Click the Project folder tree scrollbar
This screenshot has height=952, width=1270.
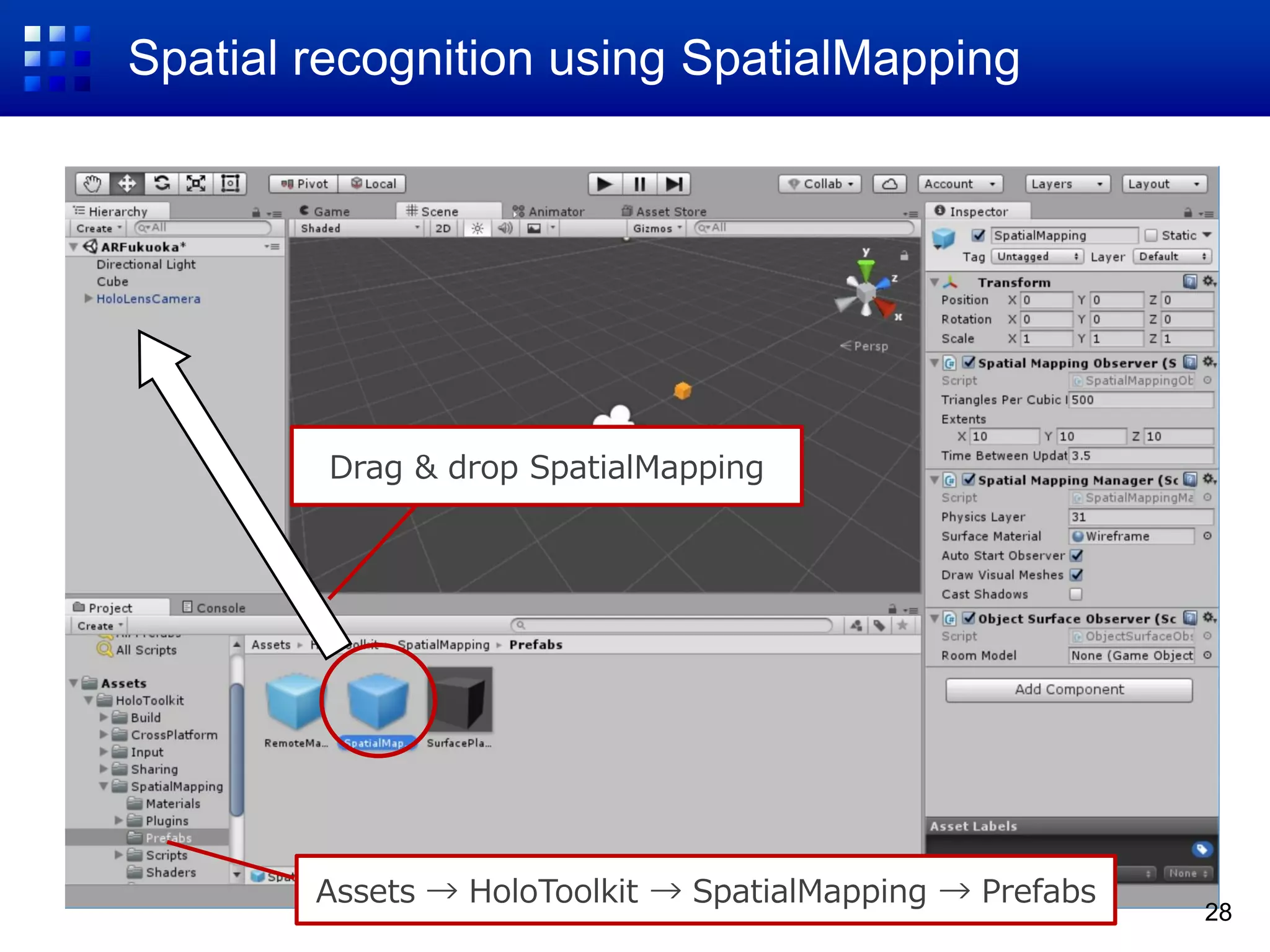click(236, 750)
